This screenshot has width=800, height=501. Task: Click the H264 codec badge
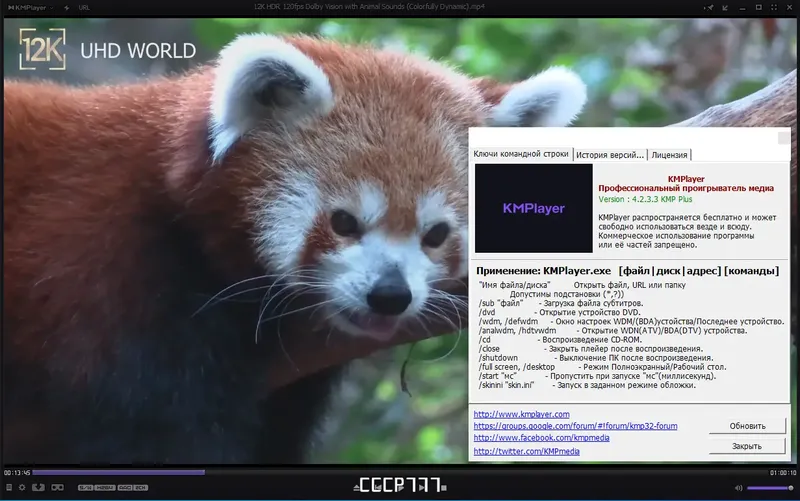click(105, 488)
